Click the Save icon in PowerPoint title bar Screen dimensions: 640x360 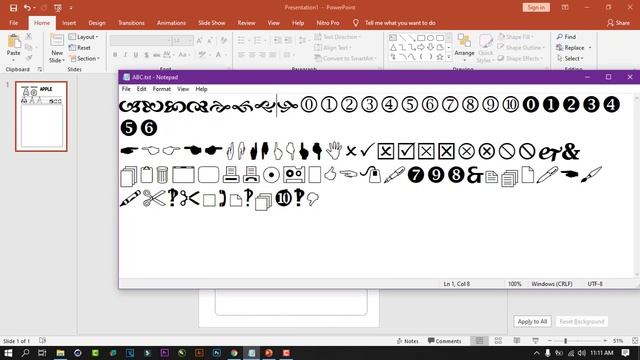[13, 8]
